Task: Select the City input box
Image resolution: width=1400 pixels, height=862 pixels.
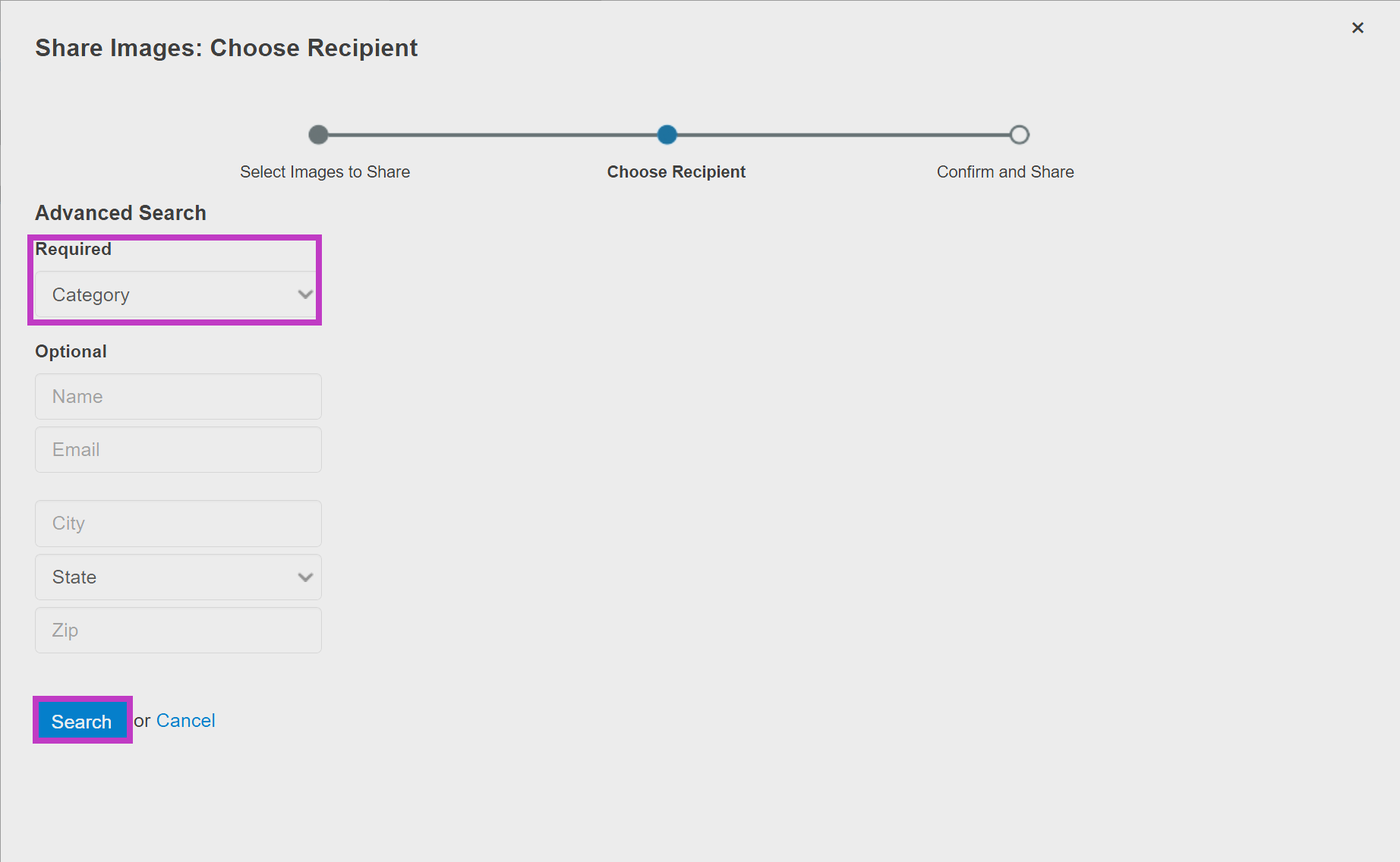Action: [178, 524]
